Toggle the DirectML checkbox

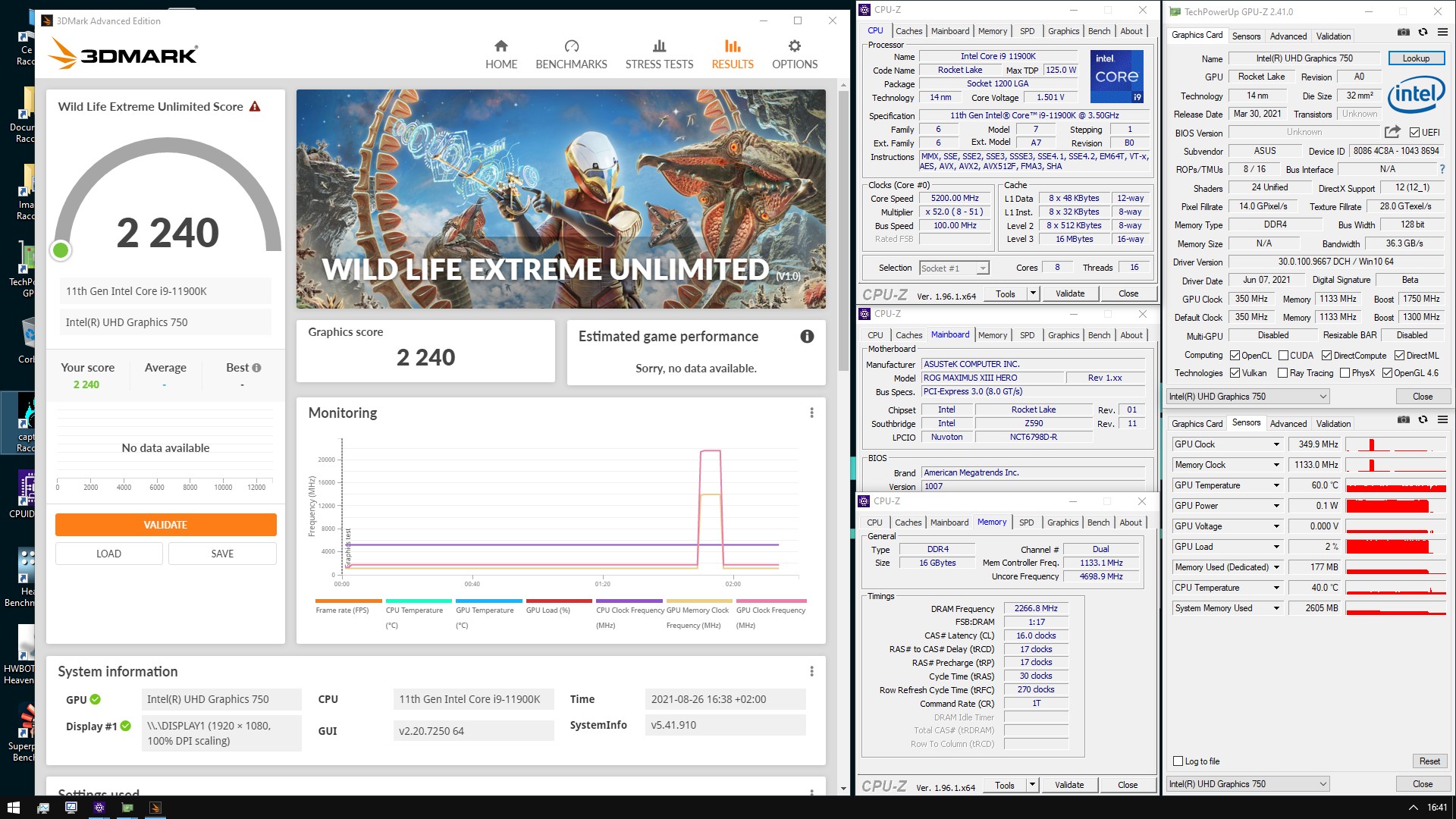tap(1399, 356)
